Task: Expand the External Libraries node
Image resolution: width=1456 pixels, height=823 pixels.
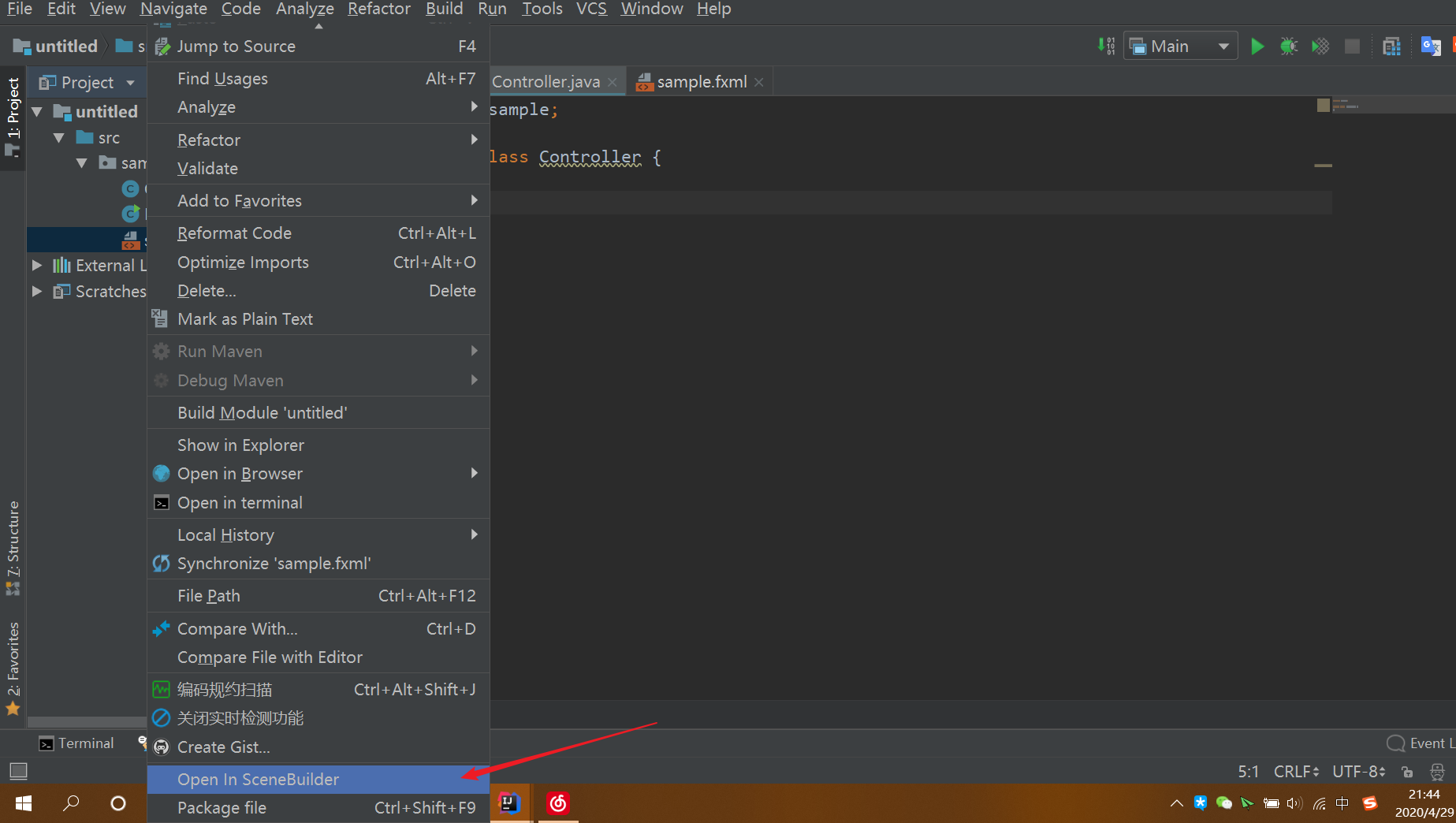Action: point(37,266)
